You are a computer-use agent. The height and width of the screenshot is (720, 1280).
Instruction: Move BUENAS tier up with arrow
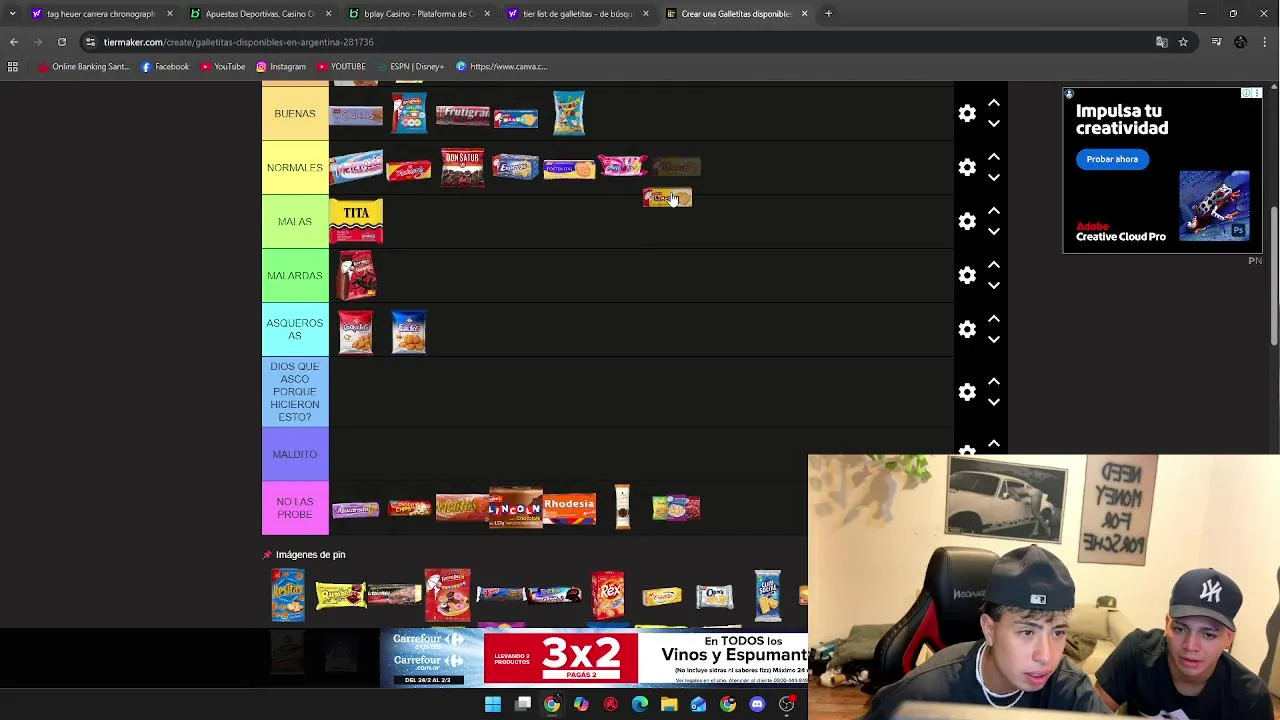(x=994, y=103)
